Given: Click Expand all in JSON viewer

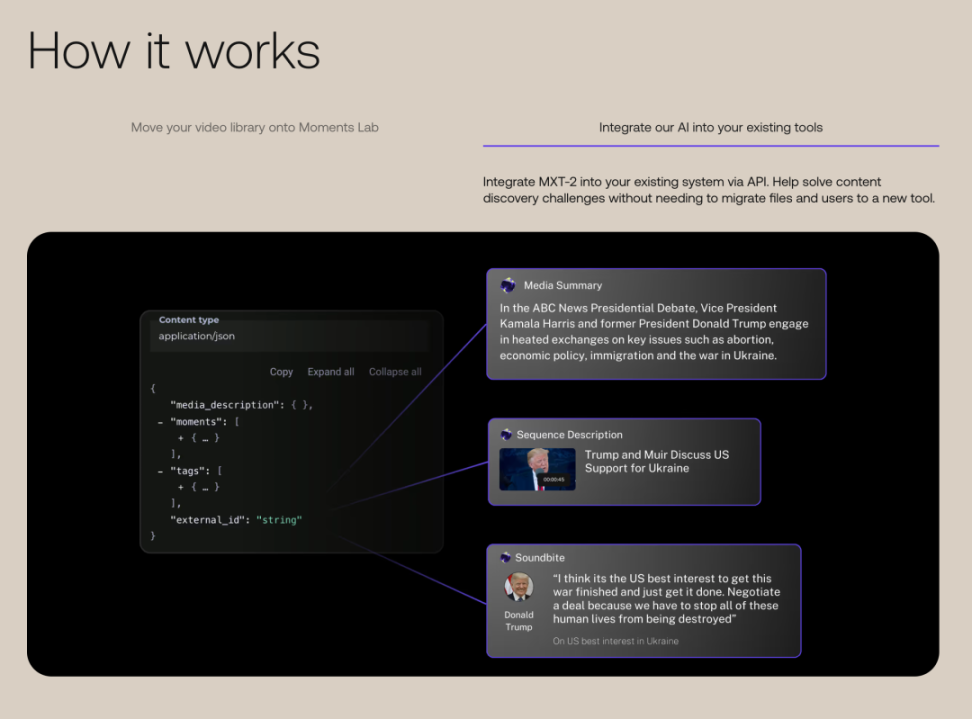Looking at the screenshot, I should pos(330,372).
